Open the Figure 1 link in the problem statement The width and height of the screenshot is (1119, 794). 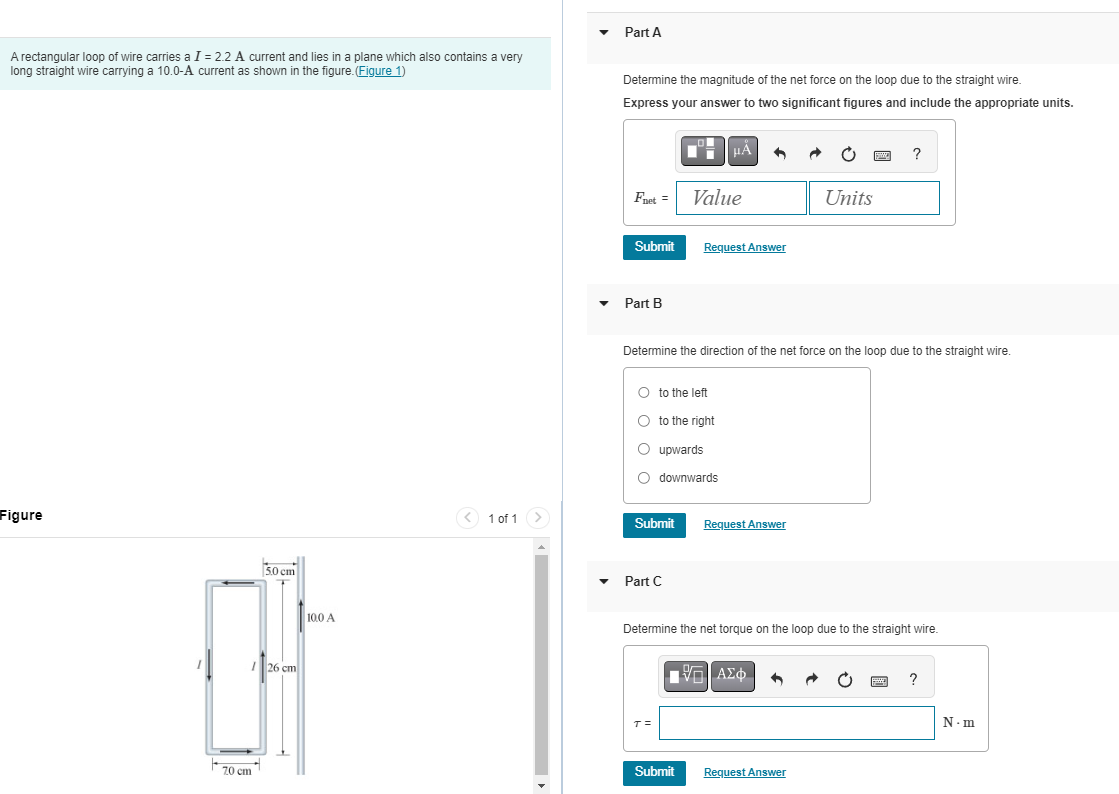(380, 70)
